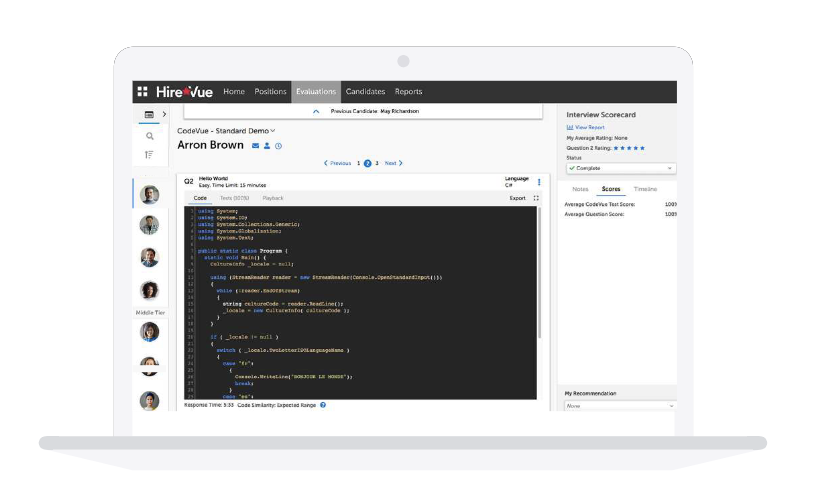This screenshot has height=502, width=826.
Task: Click the sort order icon in sidebar
Action: pos(150,155)
